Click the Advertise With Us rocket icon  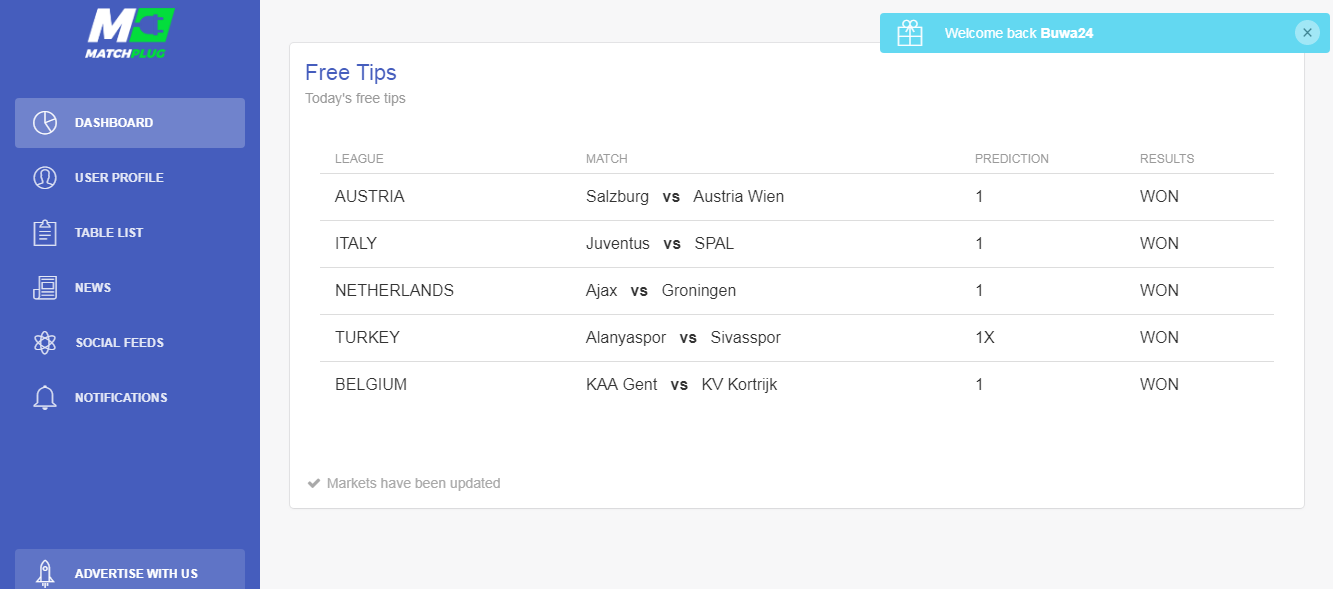coord(45,573)
